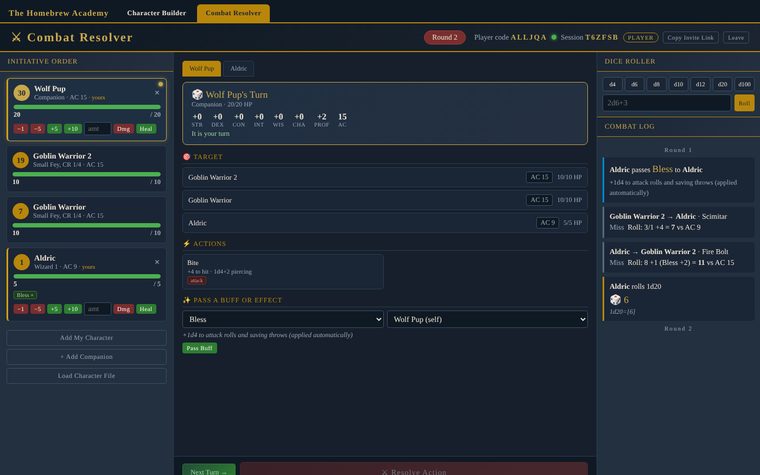Screen dimensions: 760x475
Task: Focus Wolf Pup's HP amount field
Action: (x=97, y=129)
